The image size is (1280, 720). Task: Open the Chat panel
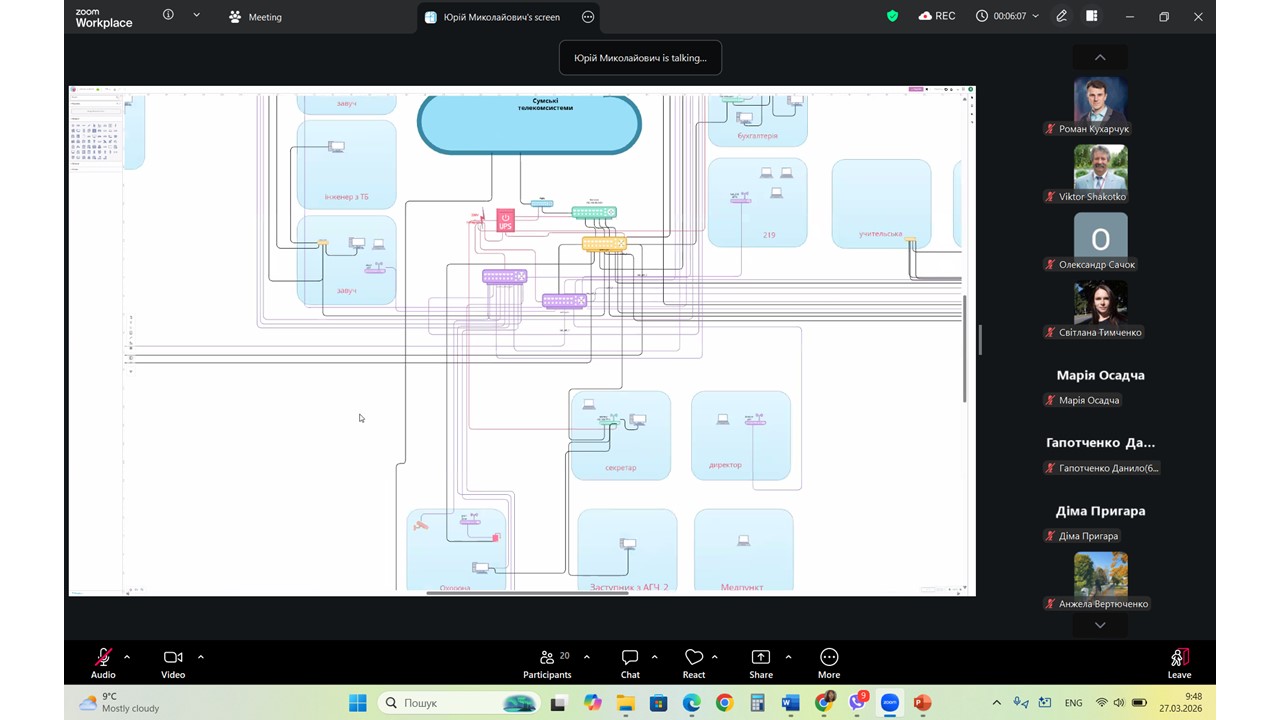pyautogui.click(x=630, y=662)
